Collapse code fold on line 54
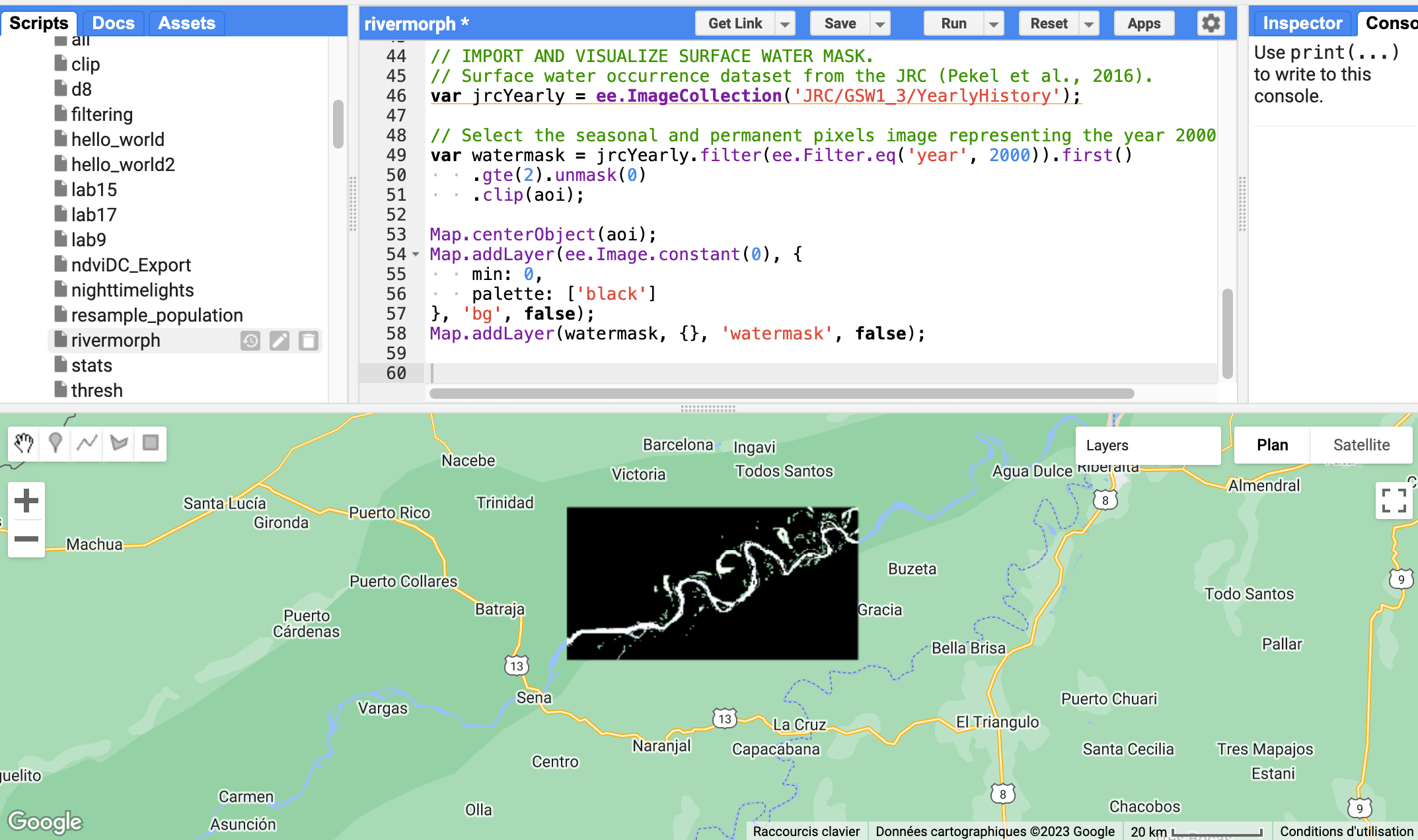The width and height of the screenshot is (1418, 840). [x=416, y=254]
